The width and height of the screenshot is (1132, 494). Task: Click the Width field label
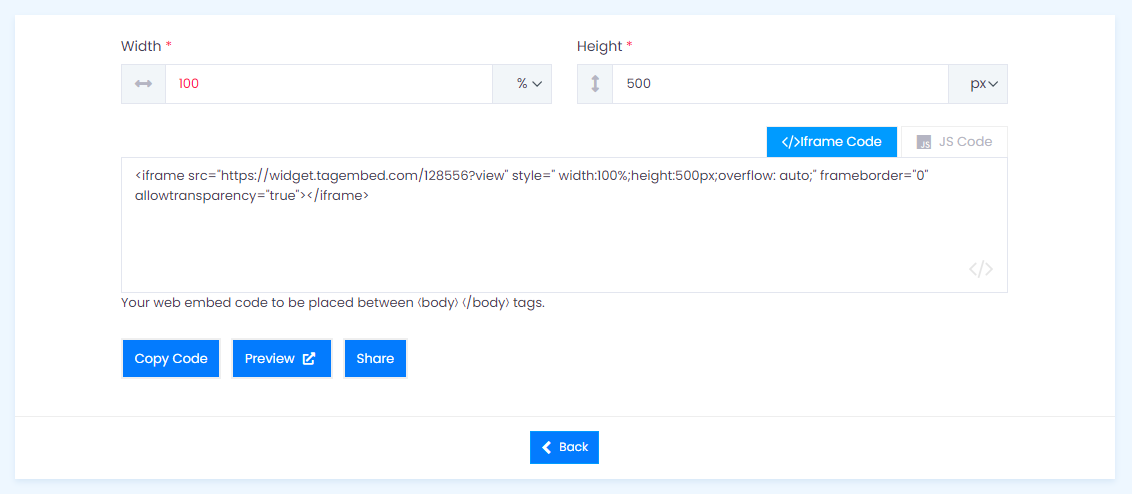(147, 46)
